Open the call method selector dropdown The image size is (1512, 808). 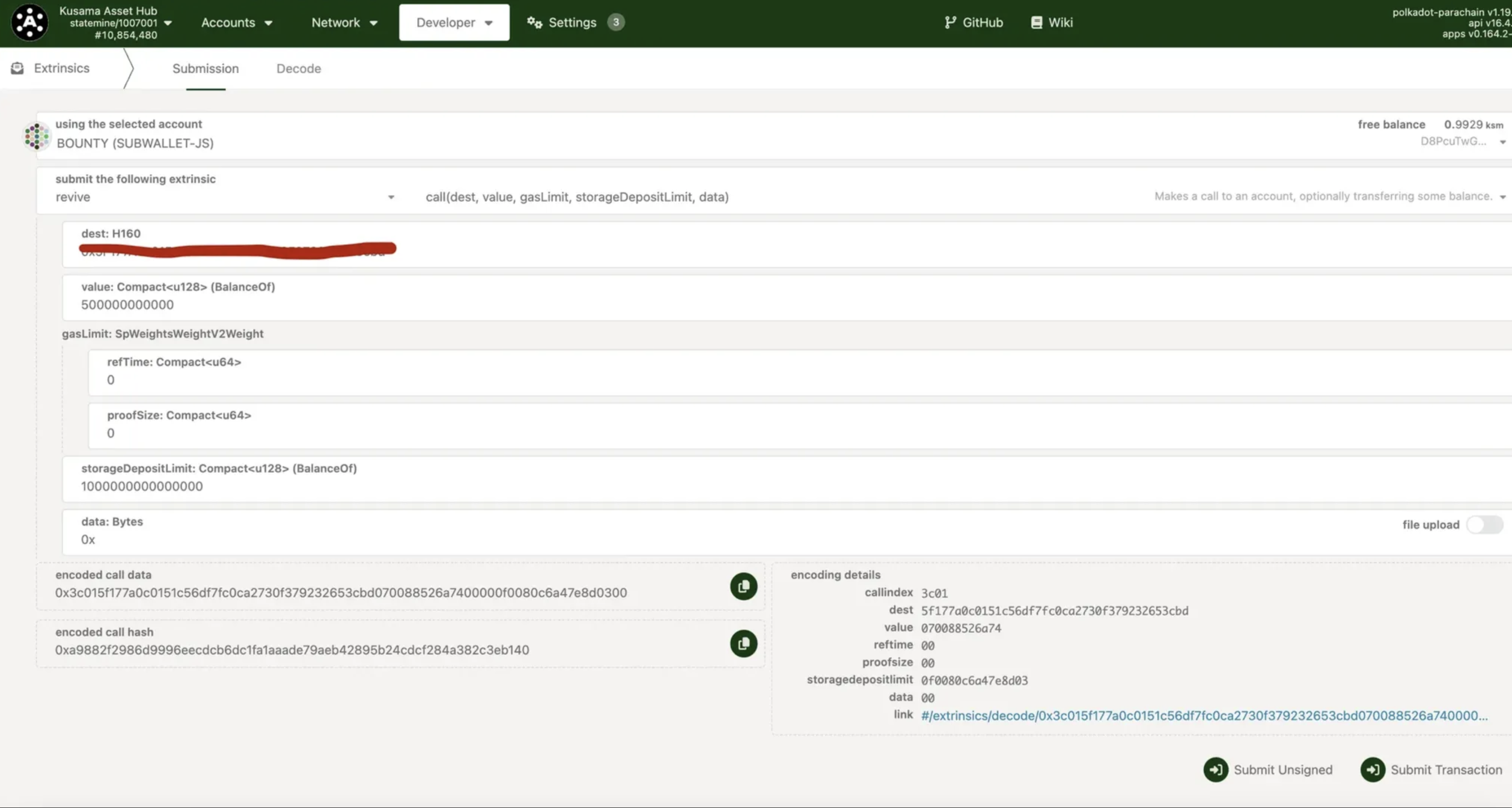tap(1502, 197)
